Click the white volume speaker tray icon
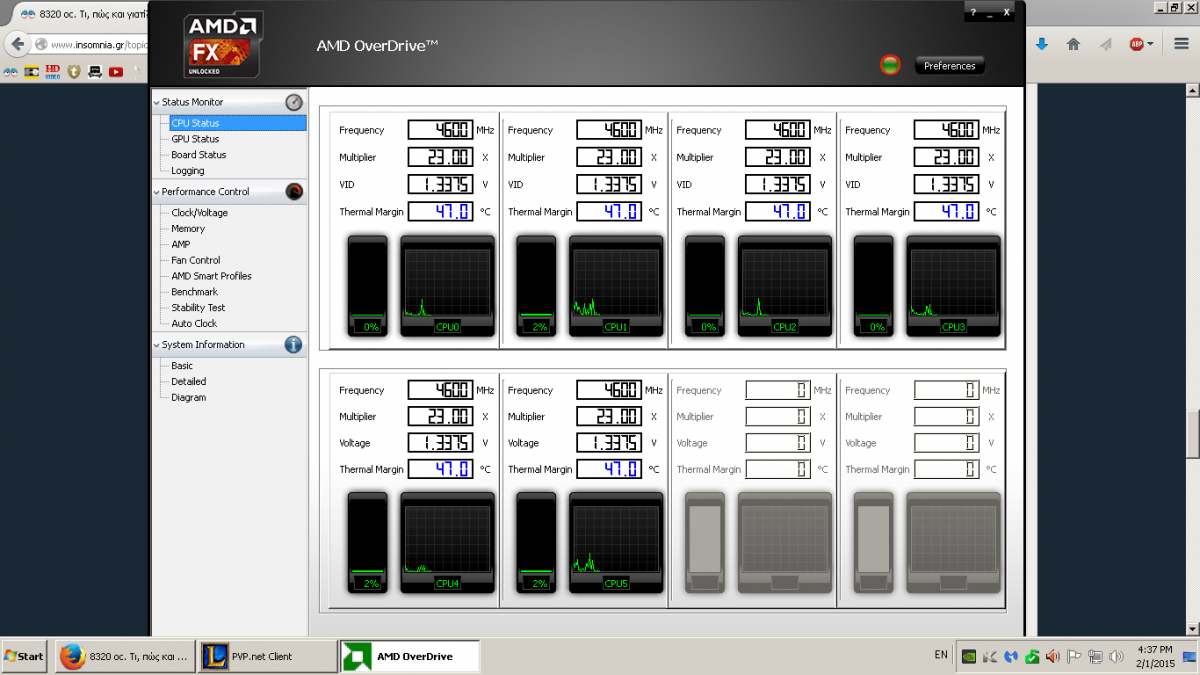1200x675 pixels. pos(1117,657)
